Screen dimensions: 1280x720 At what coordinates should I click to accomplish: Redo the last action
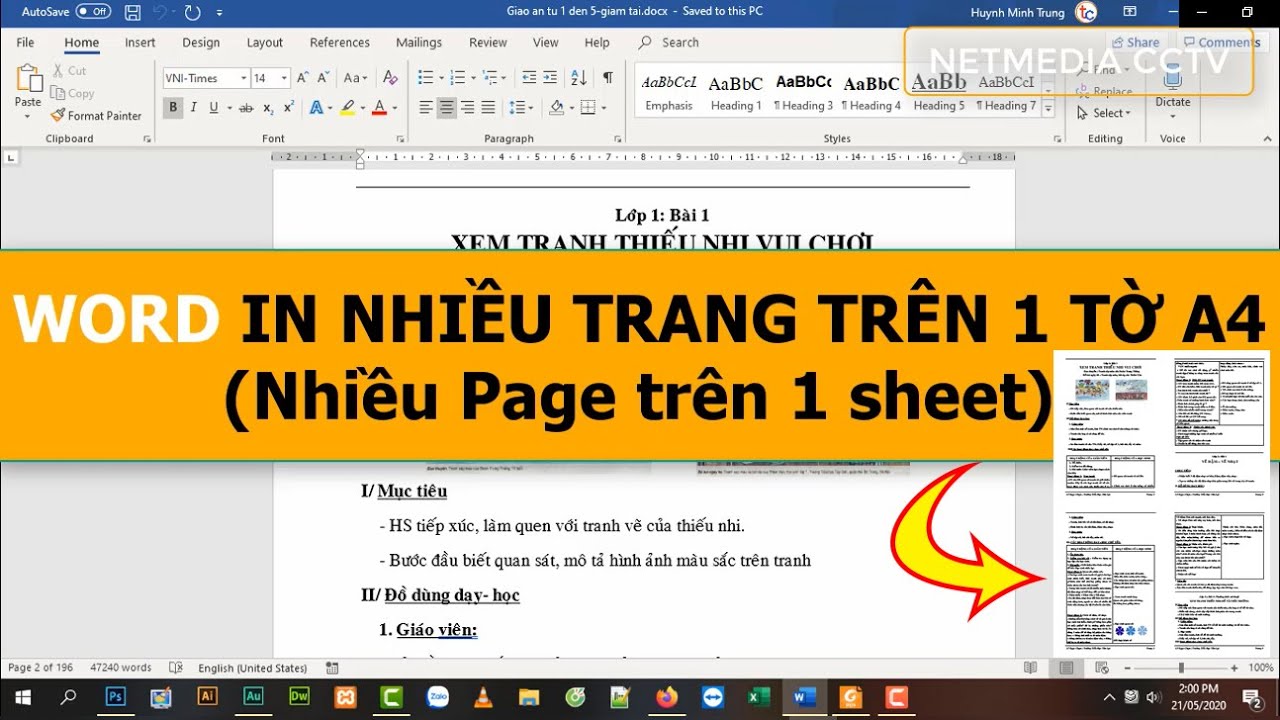(x=193, y=12)
